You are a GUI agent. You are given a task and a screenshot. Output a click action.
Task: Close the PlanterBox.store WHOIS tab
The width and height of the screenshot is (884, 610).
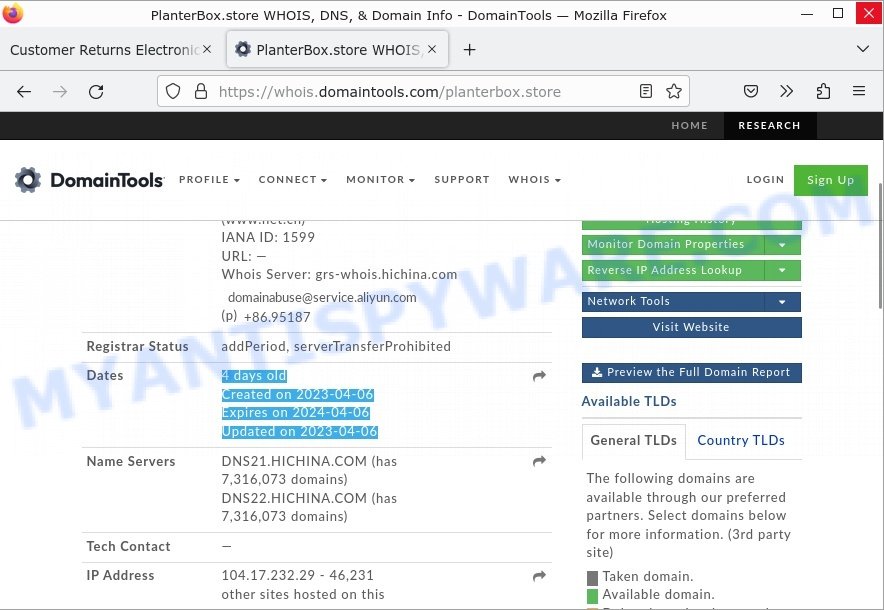432,49
